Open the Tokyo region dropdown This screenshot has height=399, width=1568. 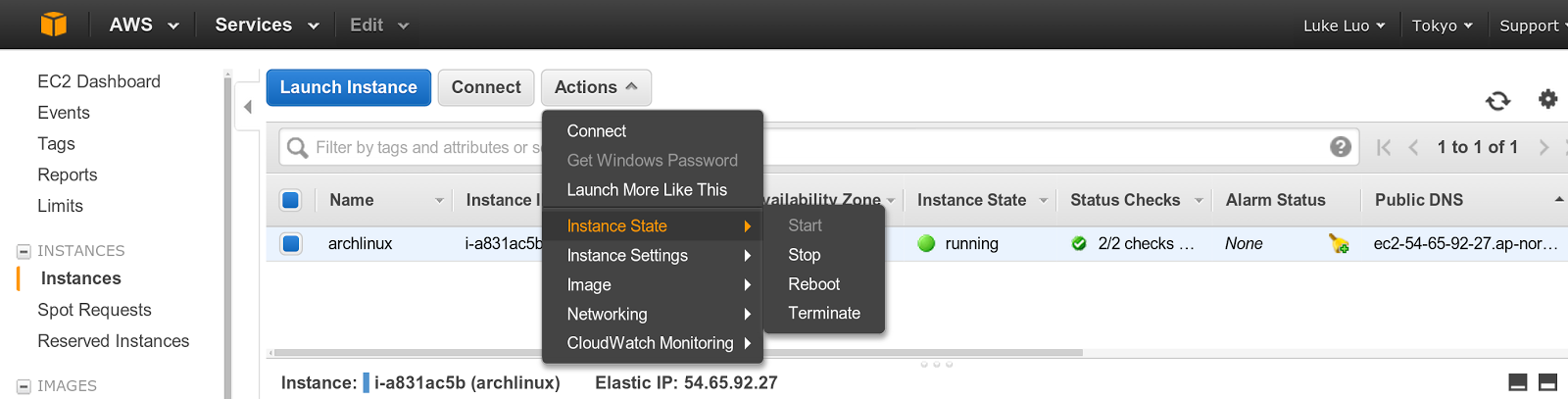[x=1442, y=25]
